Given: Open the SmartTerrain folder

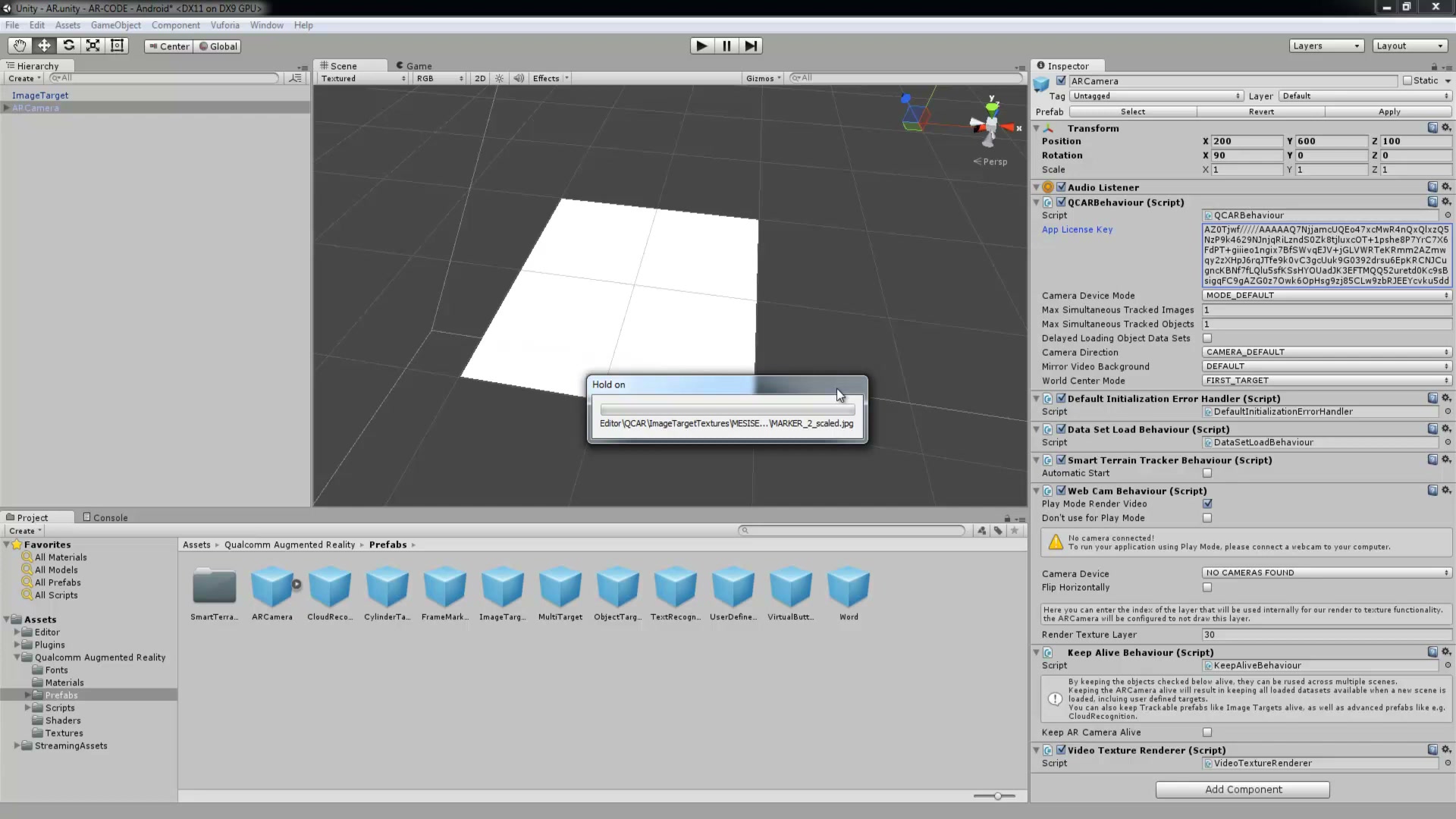Looking at the screenshot, I should (x=215, y=594).
